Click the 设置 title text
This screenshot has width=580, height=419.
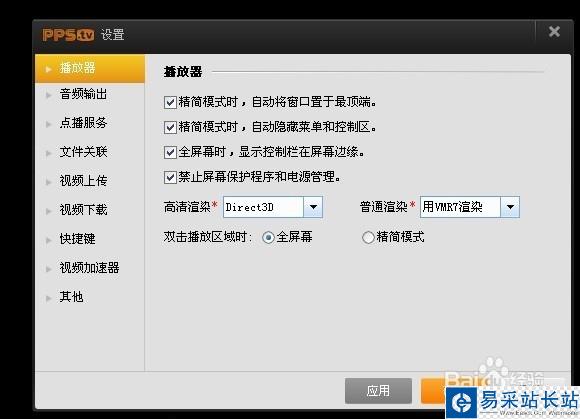112,35
